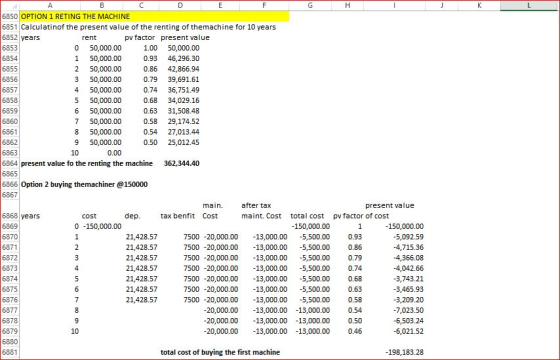Viewport: 560px width, 360px height.
Task: Select column A header
Action: [50, 5]
